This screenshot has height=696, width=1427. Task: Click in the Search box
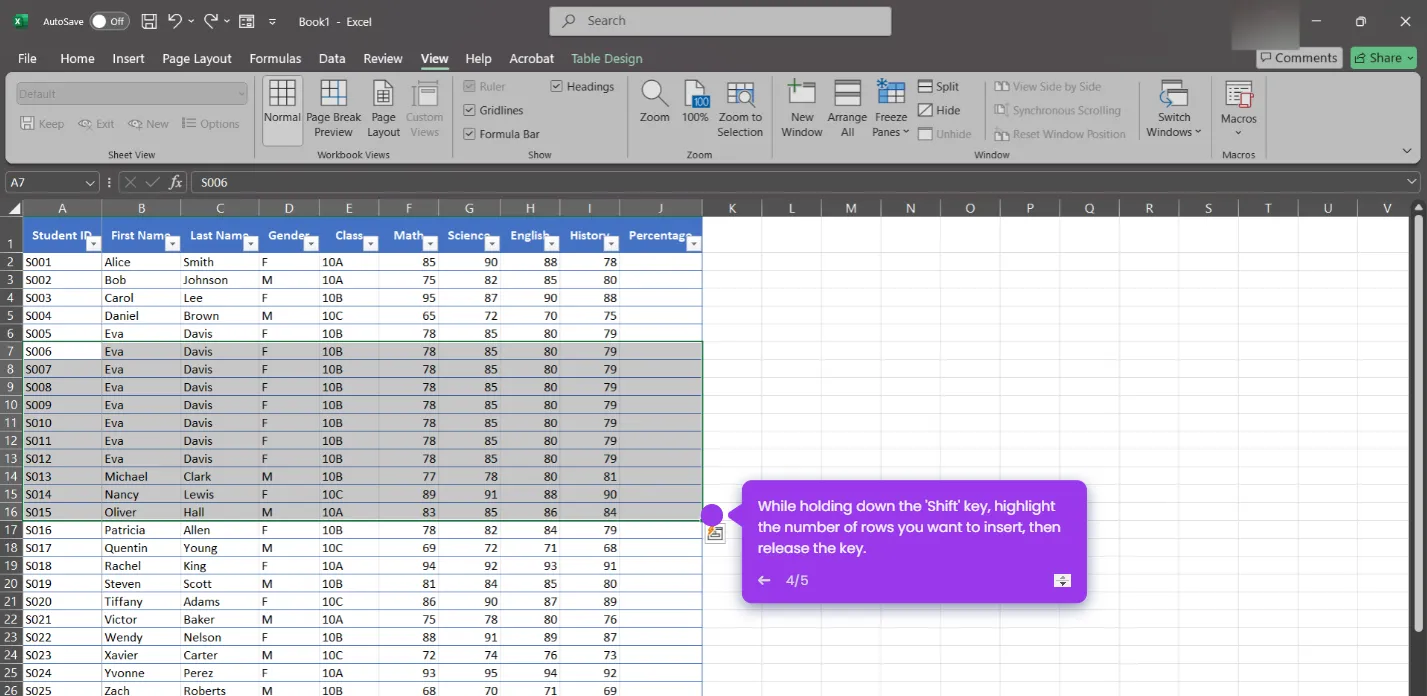(720, 21)
